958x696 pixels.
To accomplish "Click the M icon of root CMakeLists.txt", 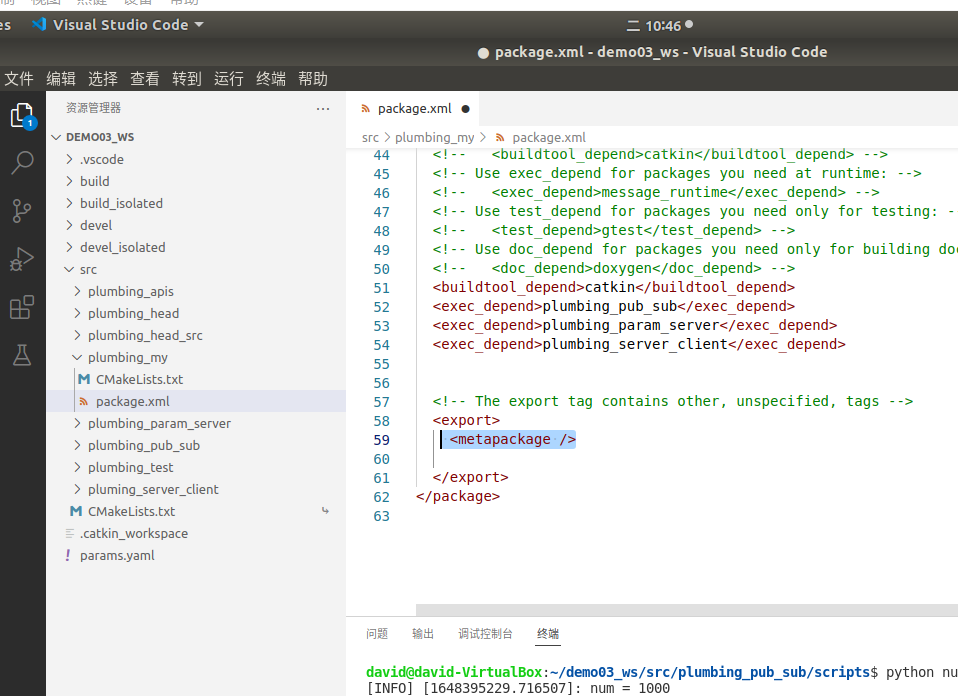I will click(76, 511).
